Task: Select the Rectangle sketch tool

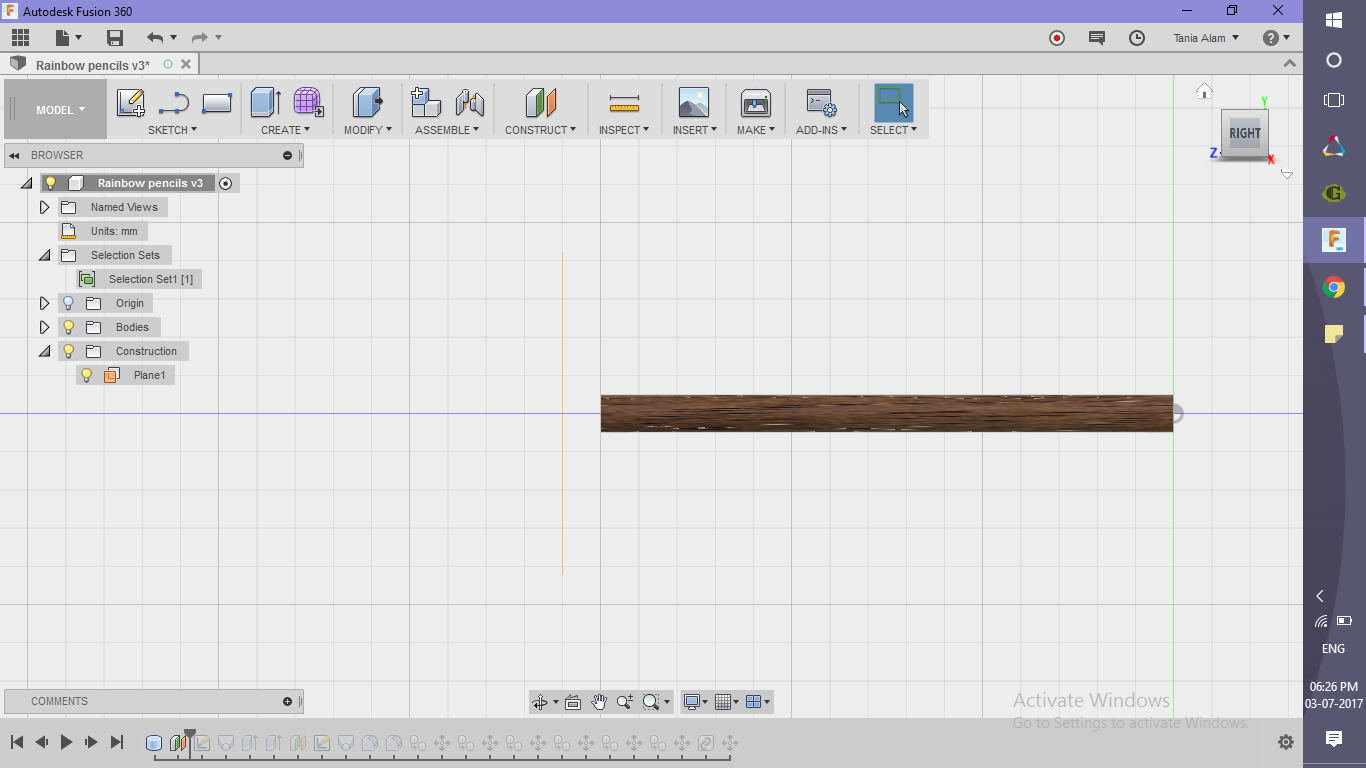Action: 217,102
